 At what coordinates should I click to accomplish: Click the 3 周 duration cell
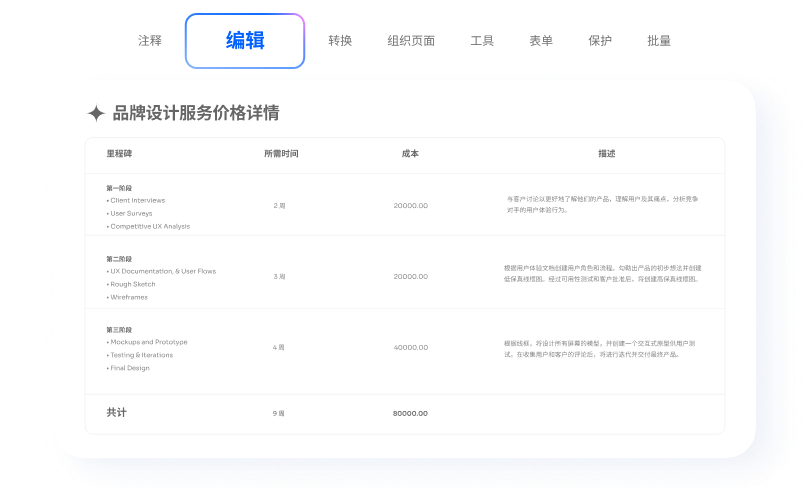(279, 276)
